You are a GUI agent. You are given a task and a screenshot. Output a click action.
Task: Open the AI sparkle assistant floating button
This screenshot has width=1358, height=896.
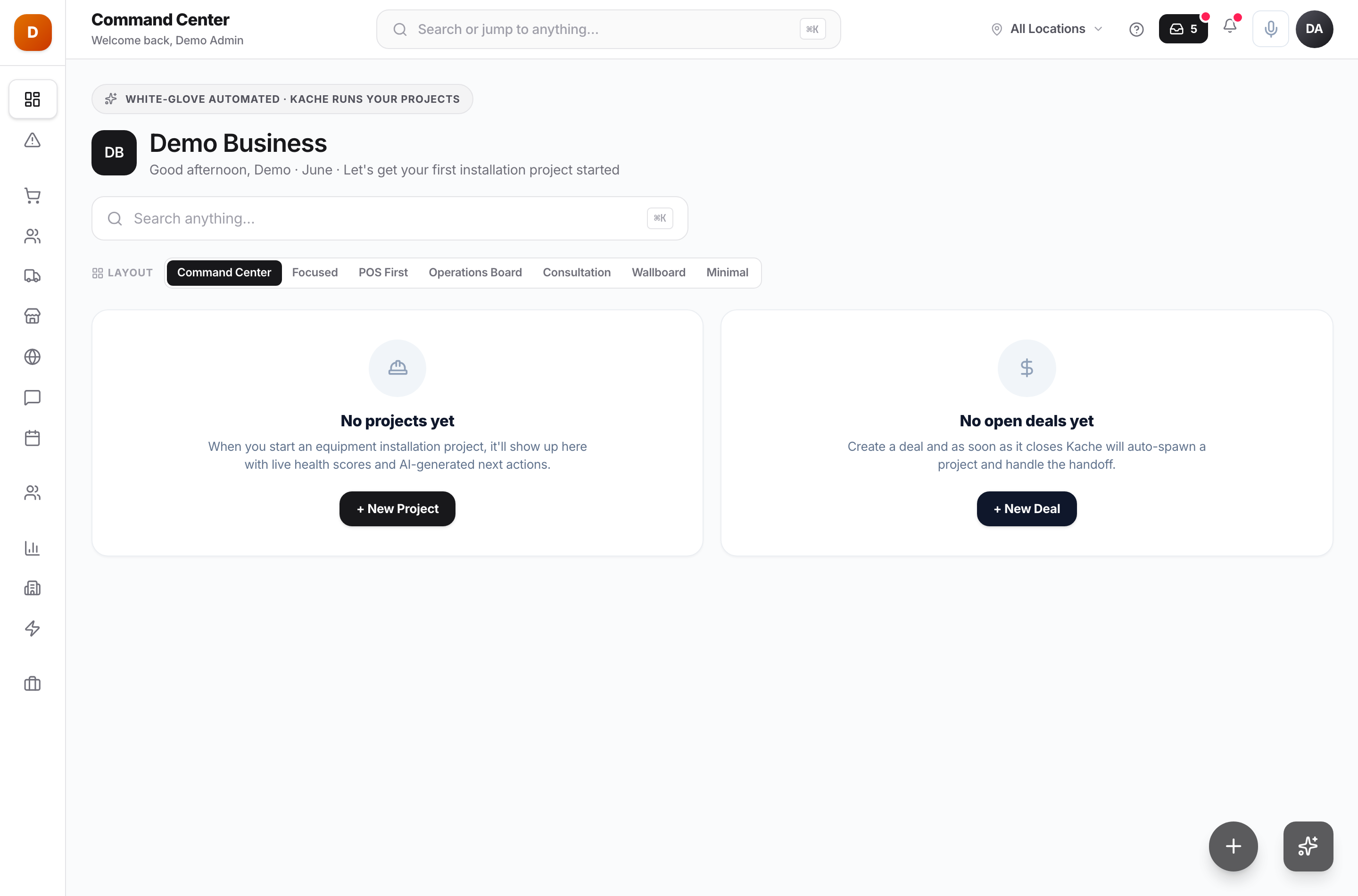click(1308, 846)
